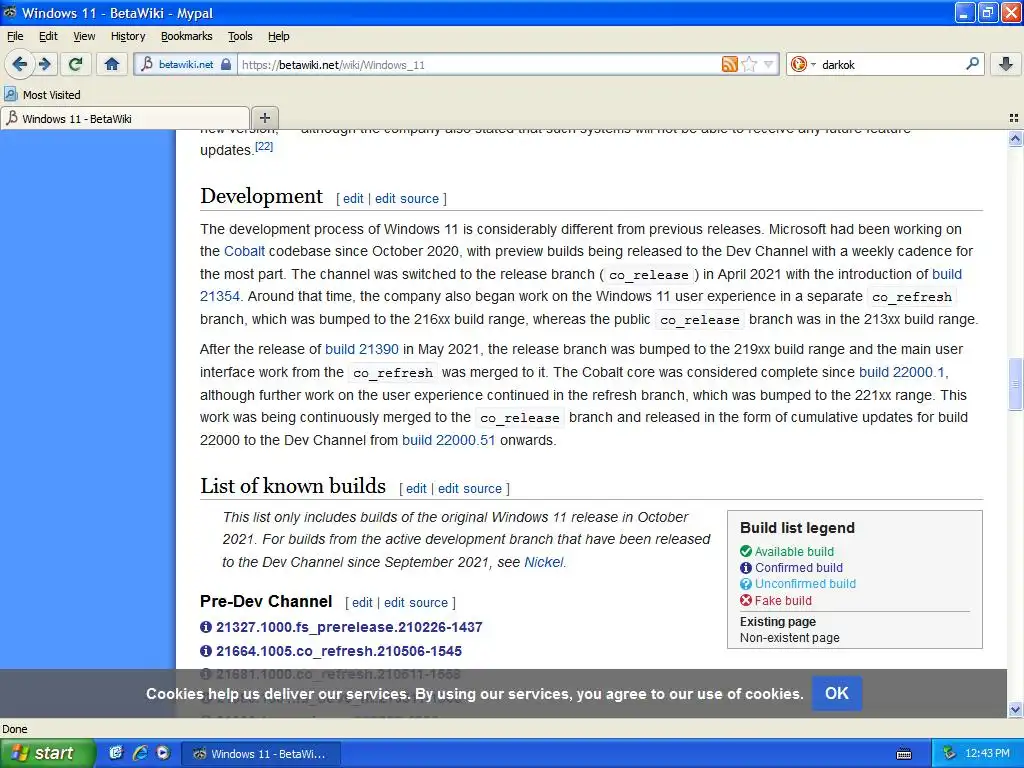Image resolution: width=1024 pixels, height=768 pixels.
Task: Click the scrollbar down arrow
Action: pos(1015,709)
